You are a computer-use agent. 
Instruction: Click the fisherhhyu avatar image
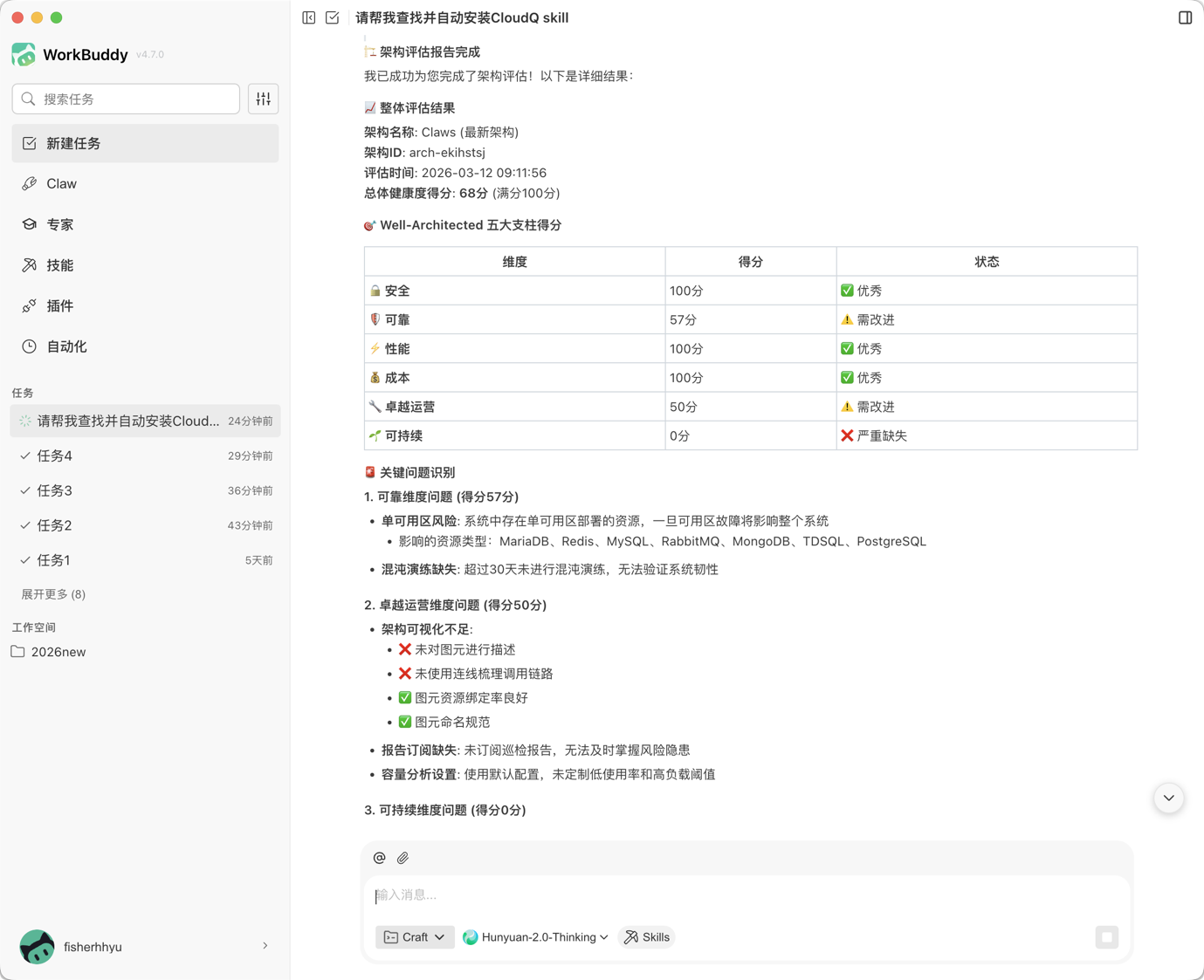[37, 947]
